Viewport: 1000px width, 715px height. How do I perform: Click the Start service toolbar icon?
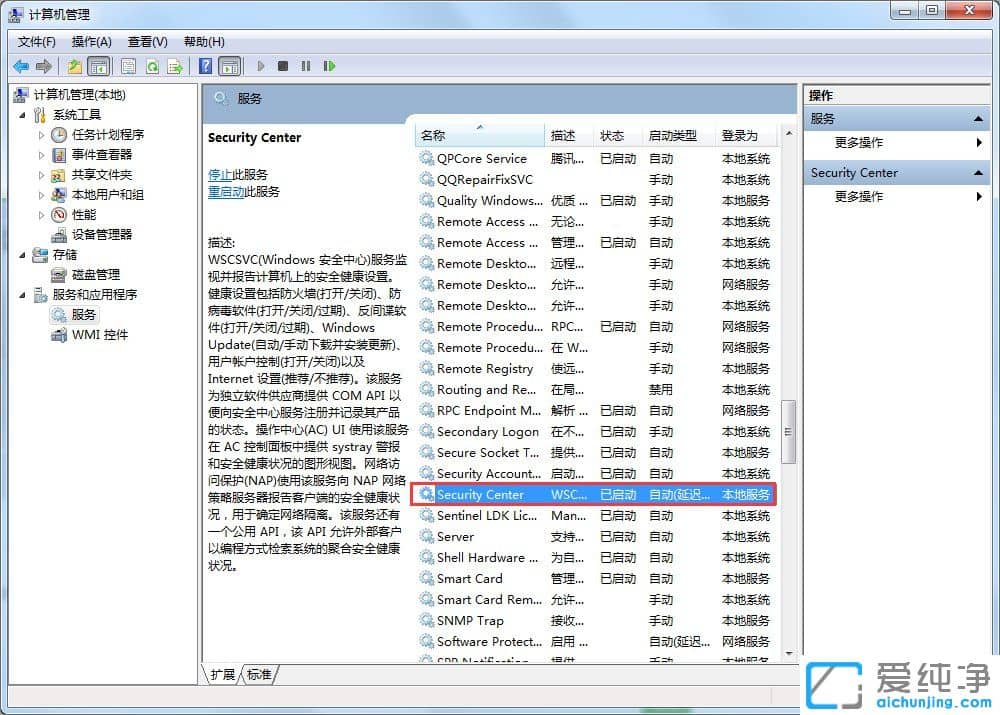coord(260,66)
